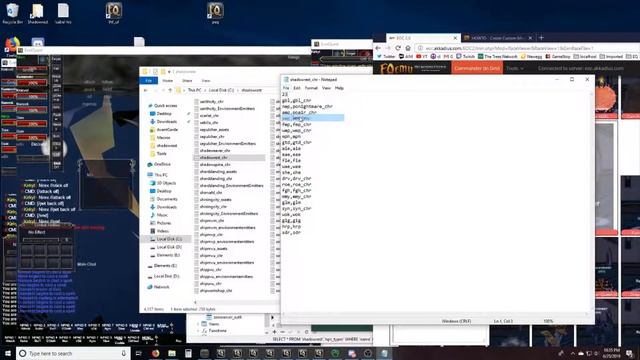640x360 pixels.
Task: Select Tools folder in Quick access
Action: pos(162,153)
